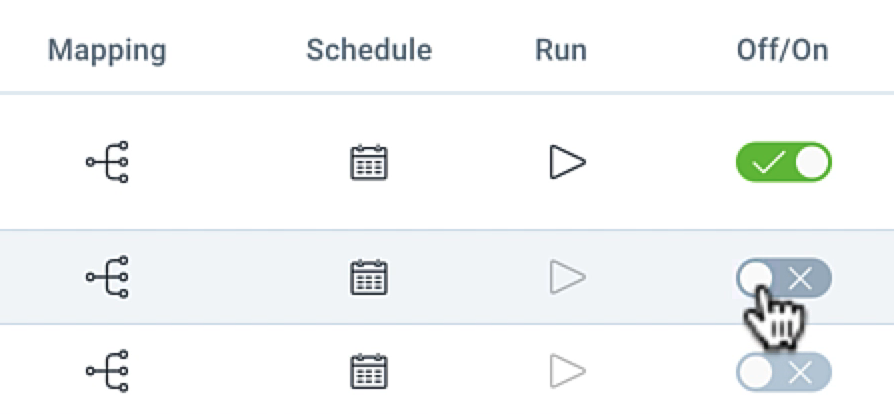Screen dimensions: 894x414
Task: Click the greyed-out play icon in the third row
Action: tap(567, 371)
